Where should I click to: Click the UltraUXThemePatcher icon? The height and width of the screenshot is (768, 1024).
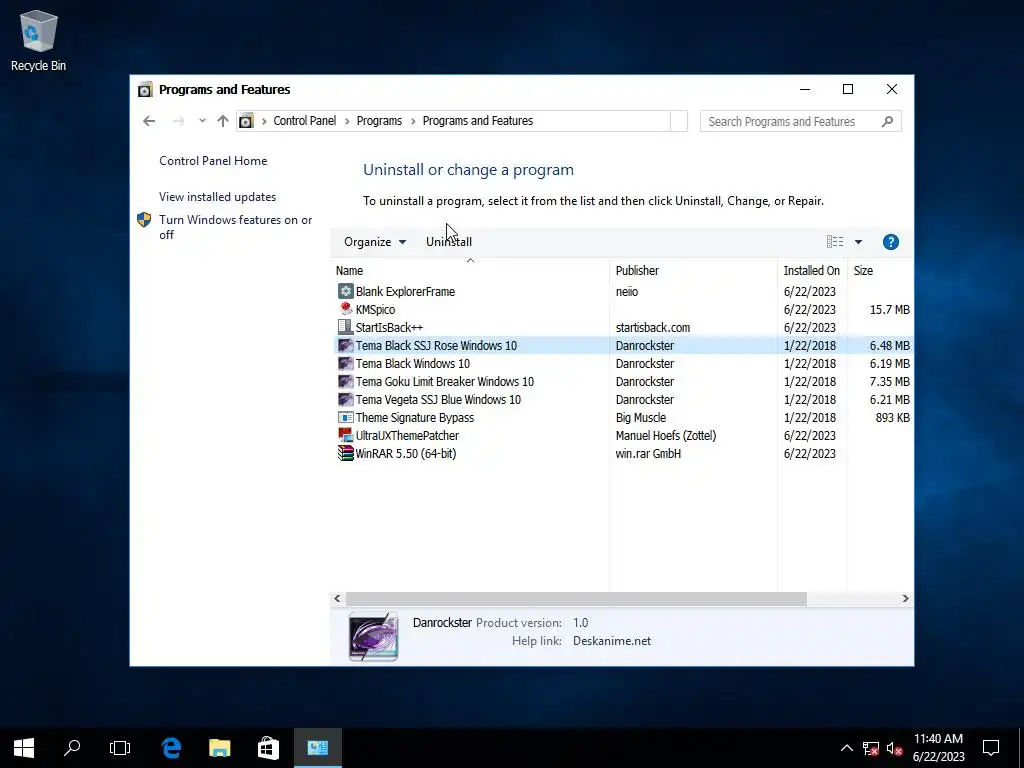pos(345,435)
